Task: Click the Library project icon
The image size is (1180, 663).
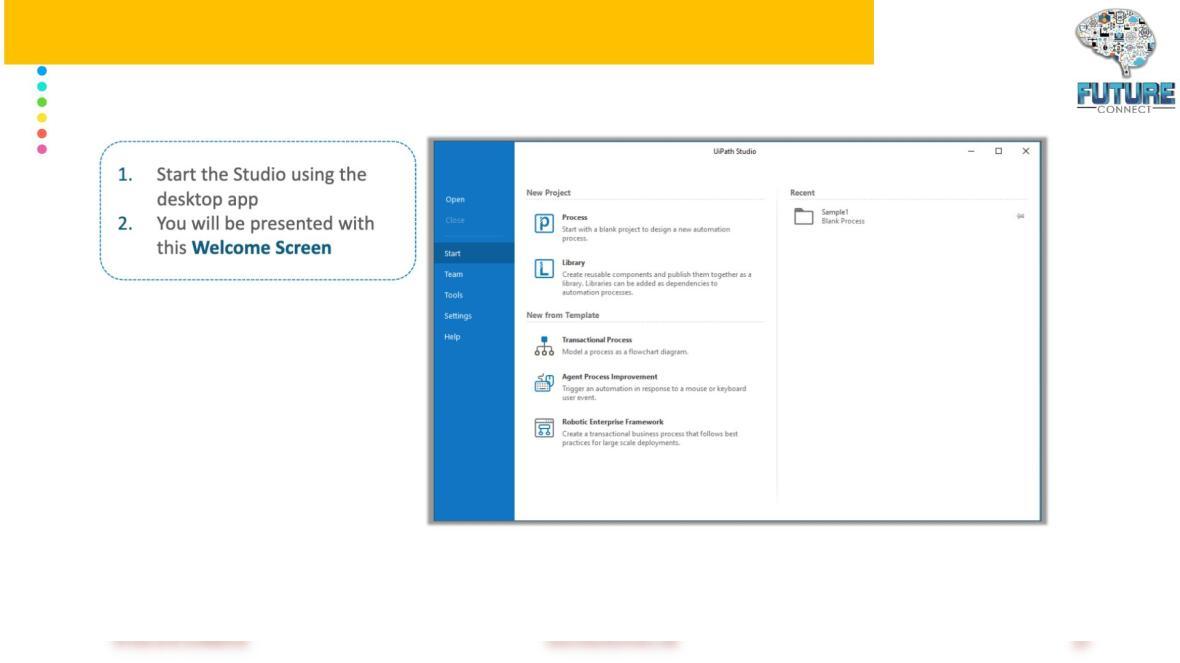Action: tap(544, 269)
